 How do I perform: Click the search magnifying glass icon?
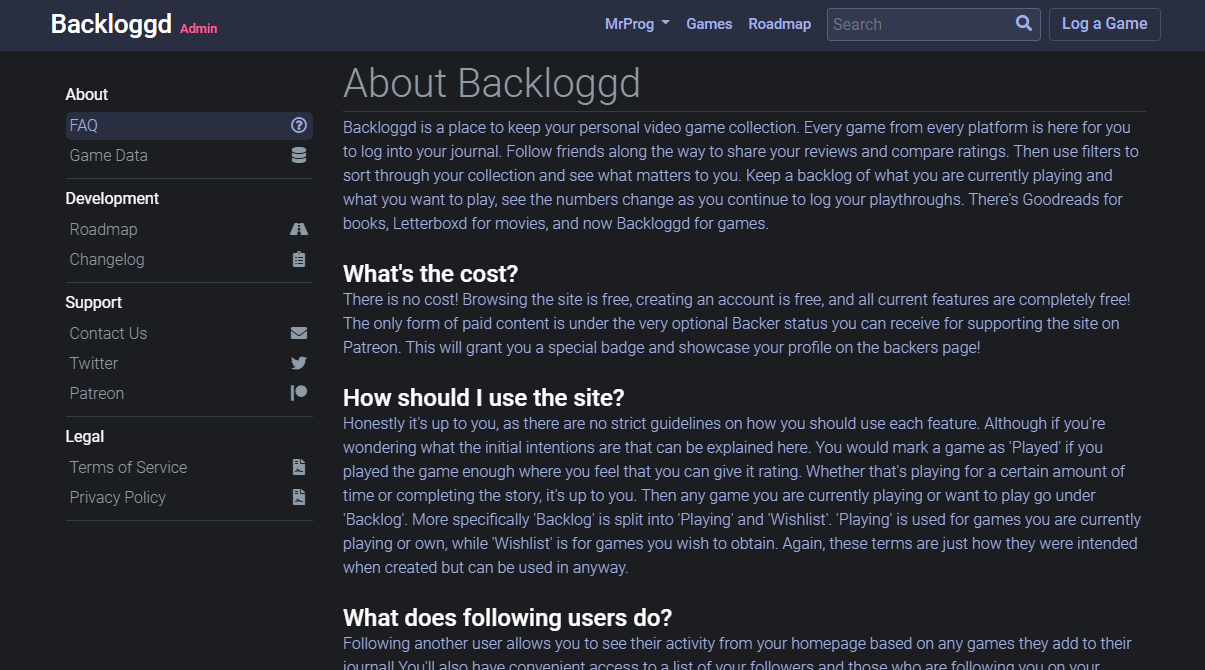pos(1023,24)
